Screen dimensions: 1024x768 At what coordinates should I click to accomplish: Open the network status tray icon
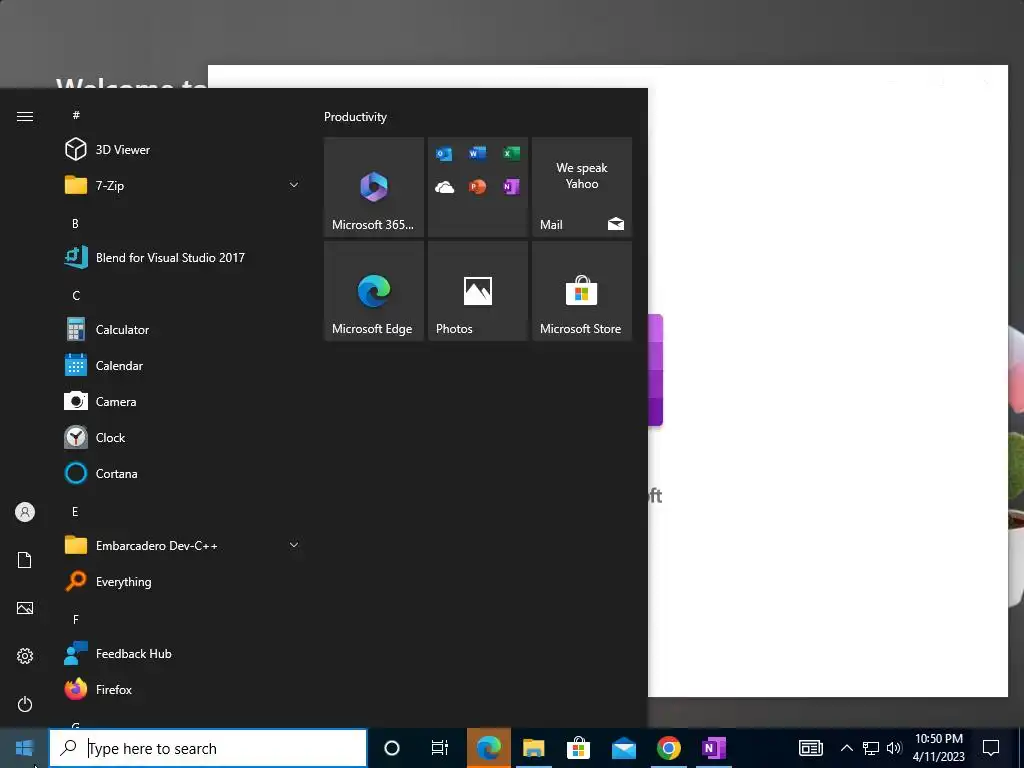(x=871, y=748)
